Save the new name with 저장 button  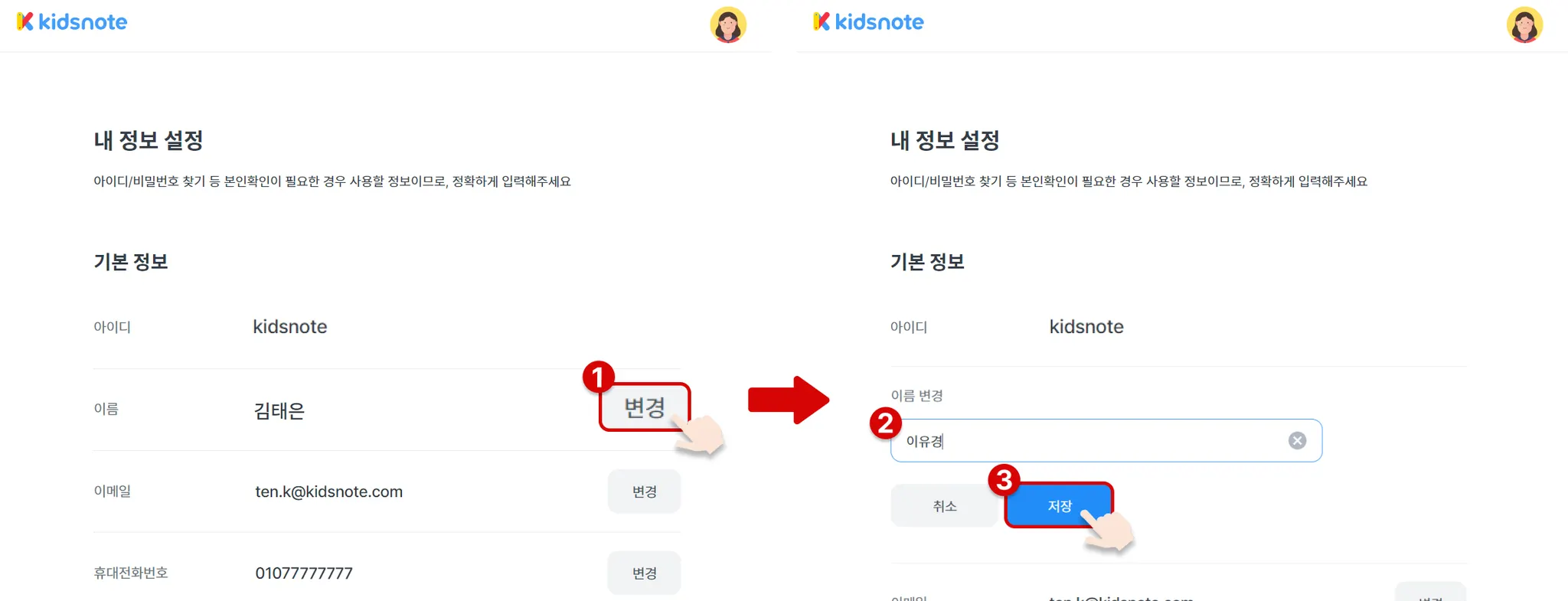1059,505
